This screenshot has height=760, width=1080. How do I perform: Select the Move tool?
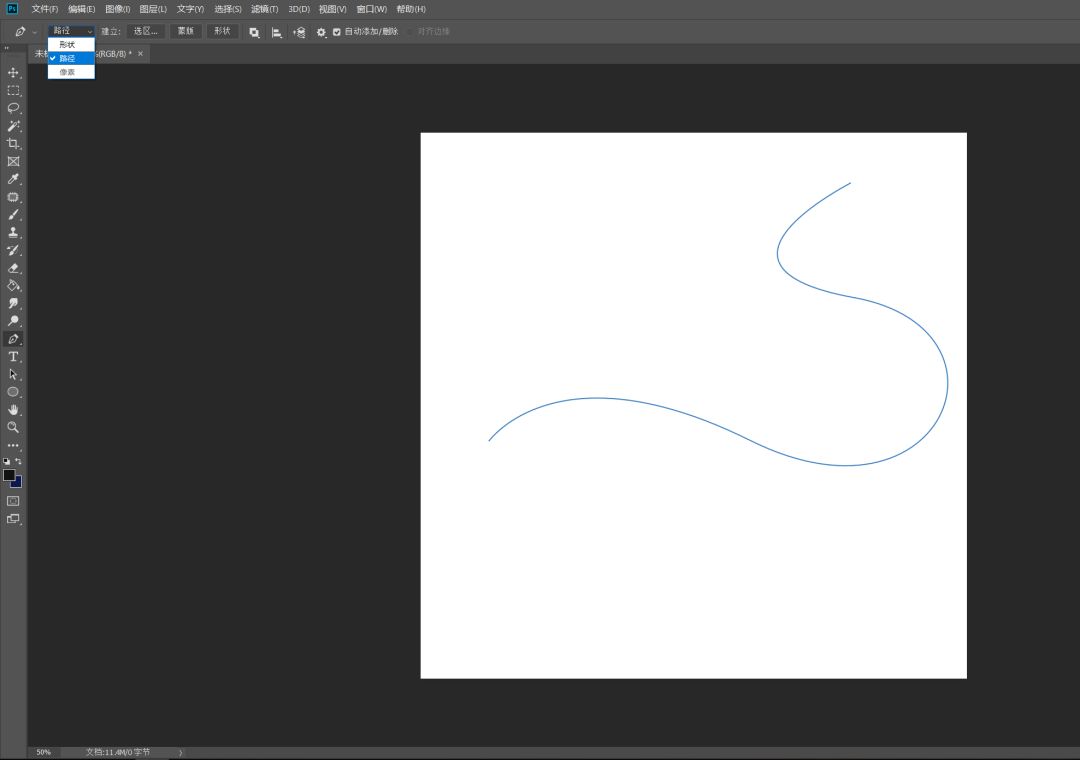tap(13, 73)
